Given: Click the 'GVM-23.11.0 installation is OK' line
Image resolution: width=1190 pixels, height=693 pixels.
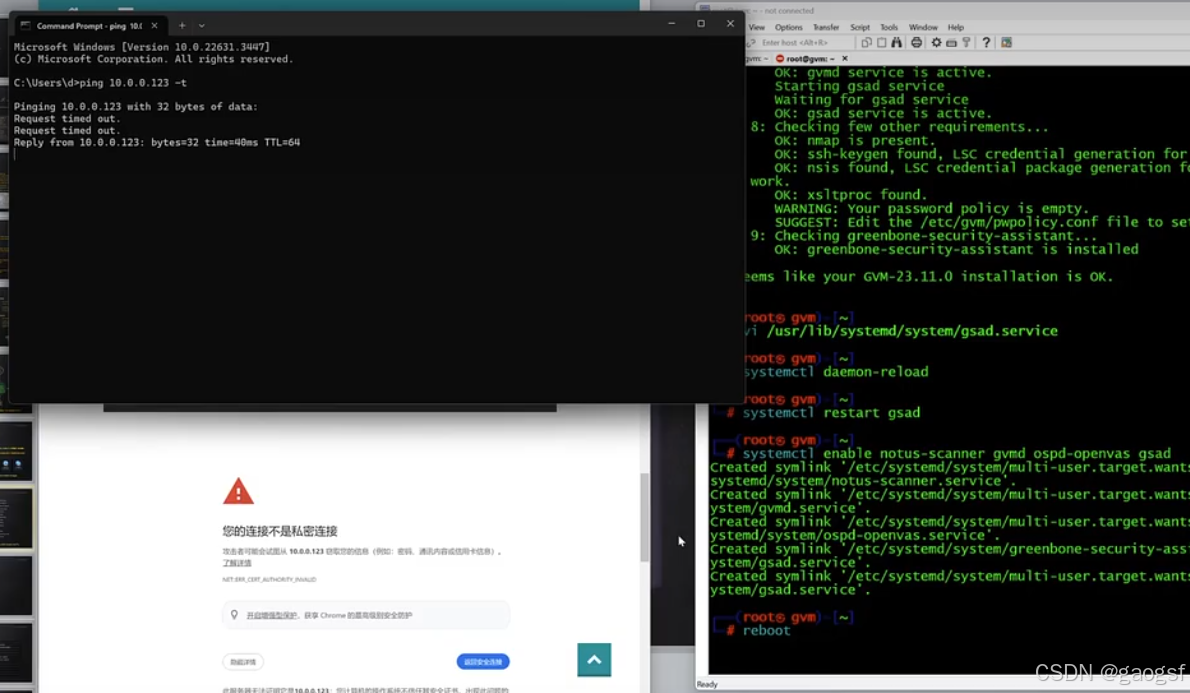Looking at the screenshot, I should point(928,277).
